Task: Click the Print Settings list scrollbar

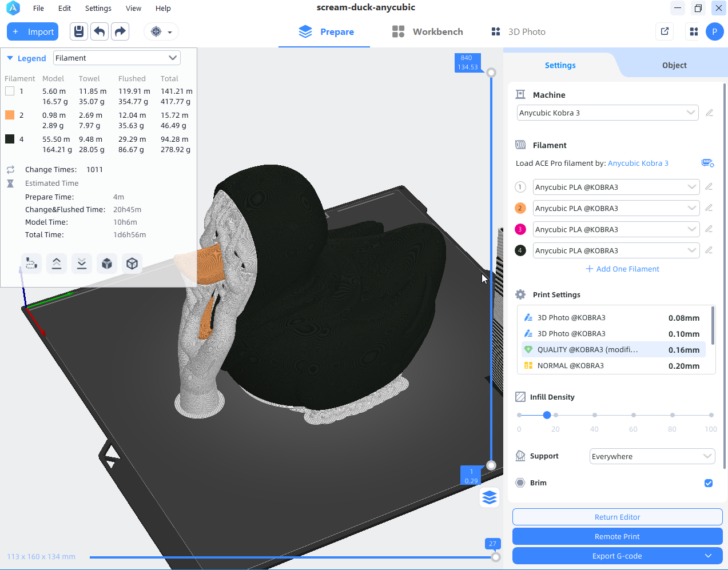Action: coord(712,325)
